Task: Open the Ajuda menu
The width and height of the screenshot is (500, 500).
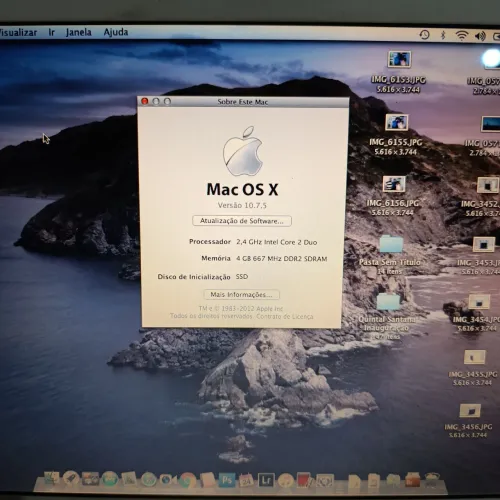Action: (x=116, y=32)
